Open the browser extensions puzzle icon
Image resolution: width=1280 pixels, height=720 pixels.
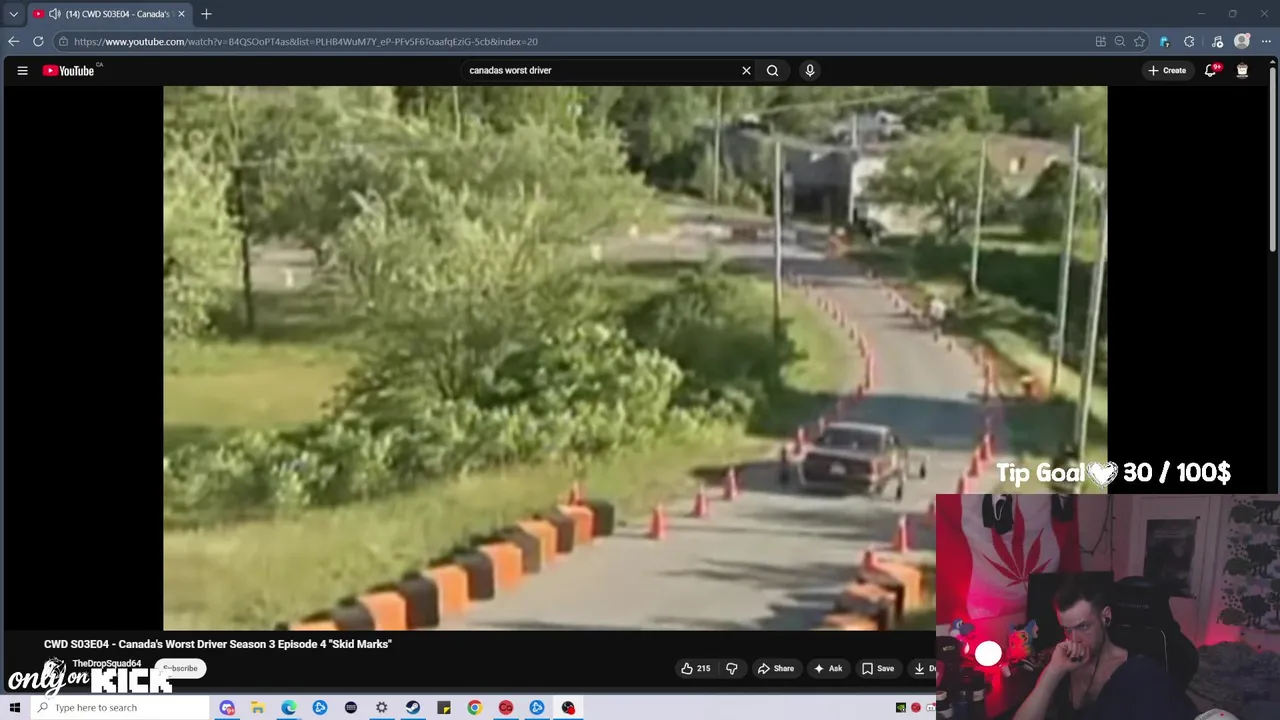tap(1189, 41)
